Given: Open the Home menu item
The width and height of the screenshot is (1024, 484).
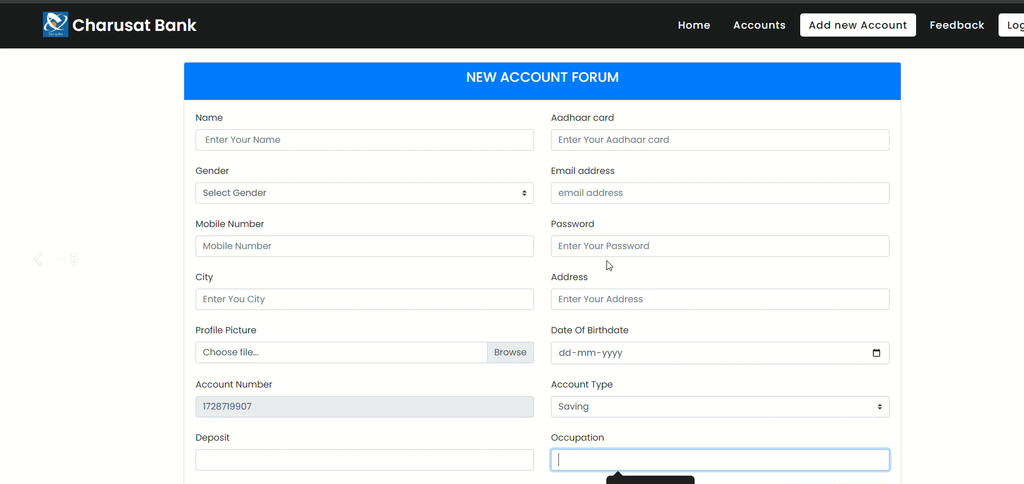Looking at the screenshot, I should (x=694, y=25).
